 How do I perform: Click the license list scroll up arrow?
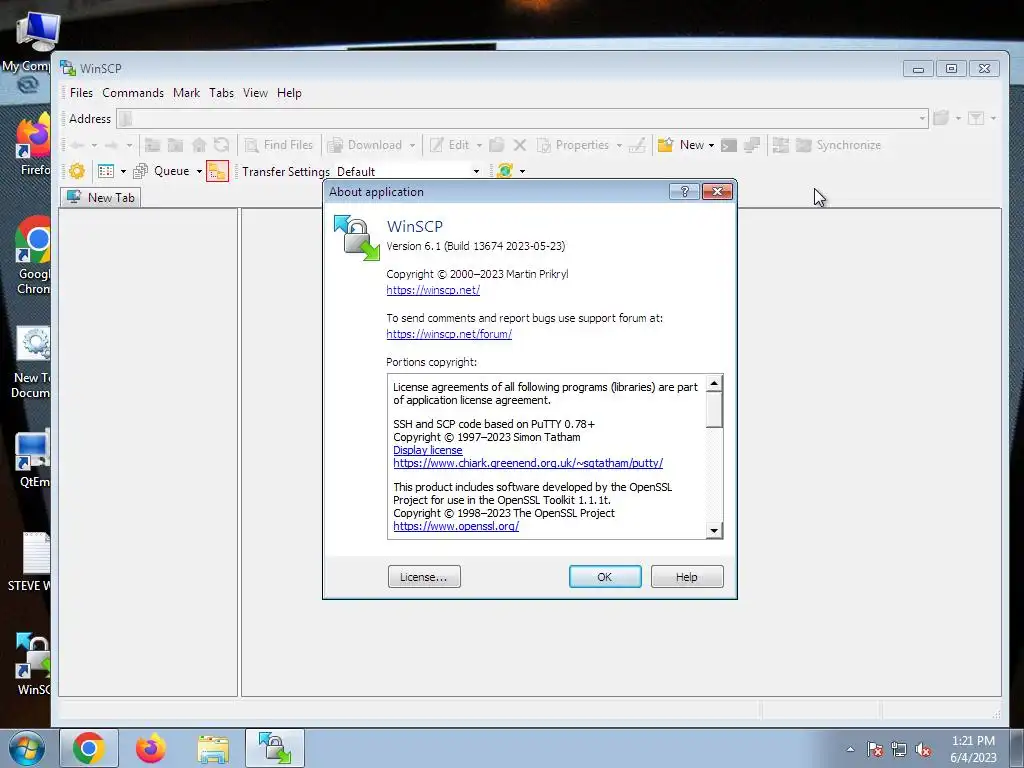point(714,383)
